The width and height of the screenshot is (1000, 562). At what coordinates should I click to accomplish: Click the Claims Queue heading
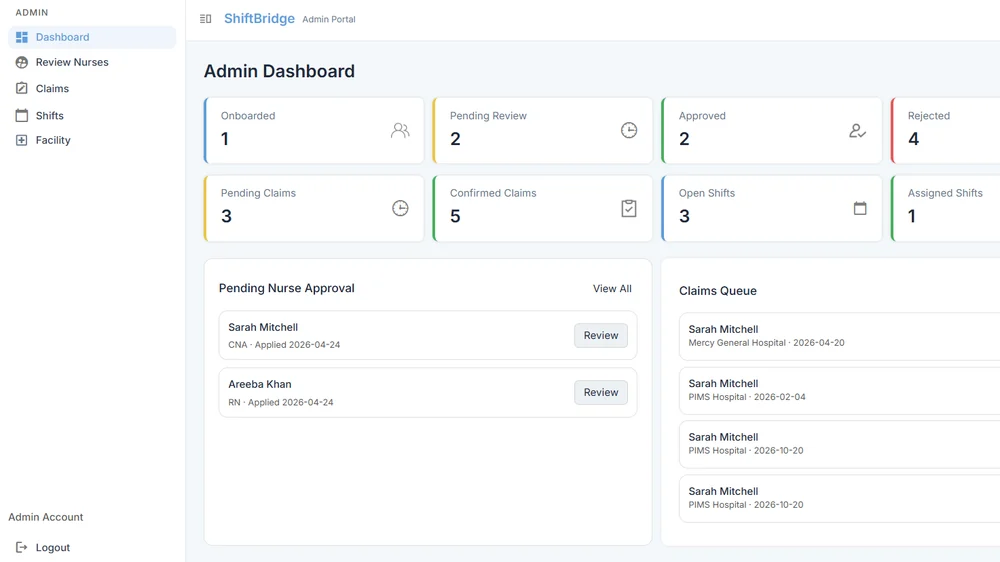717,291
